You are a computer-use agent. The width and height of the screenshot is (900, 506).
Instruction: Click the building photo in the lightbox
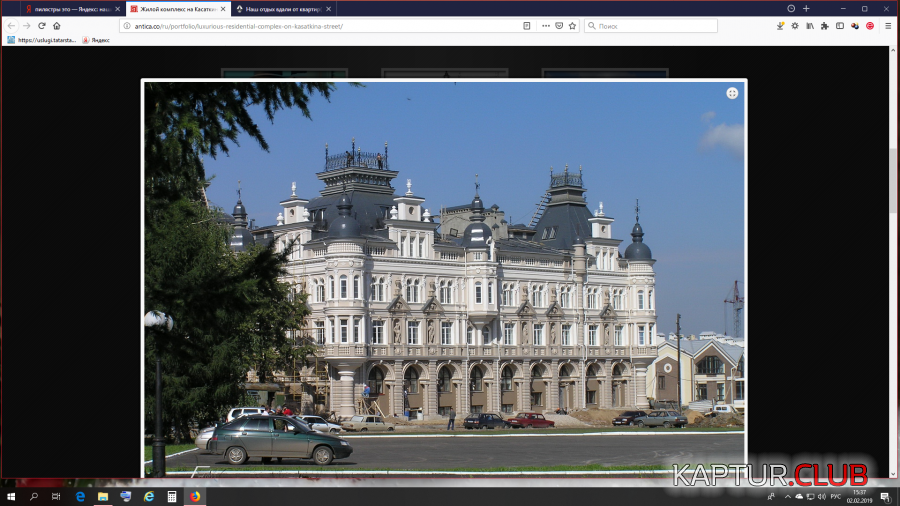[x=444, y=279]
